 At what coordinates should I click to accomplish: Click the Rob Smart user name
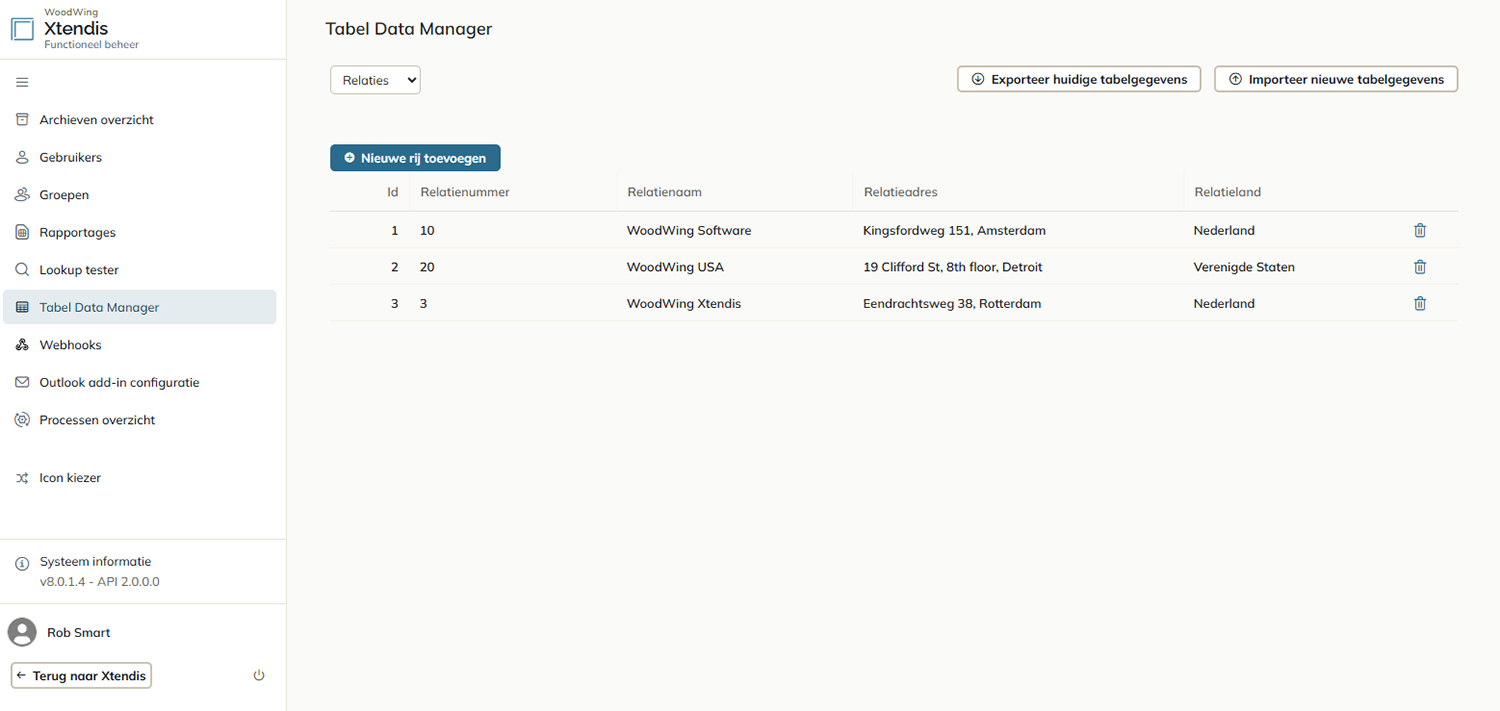[79, 632]
